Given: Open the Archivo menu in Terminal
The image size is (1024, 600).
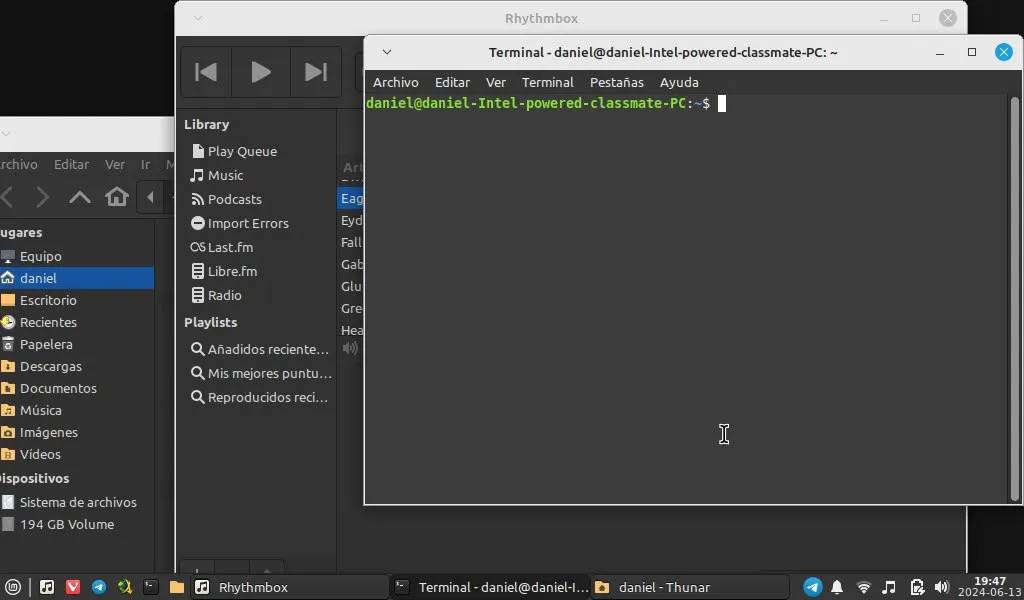Looking at the screenshot, I should pyautogui.click(x=396, y=83).
